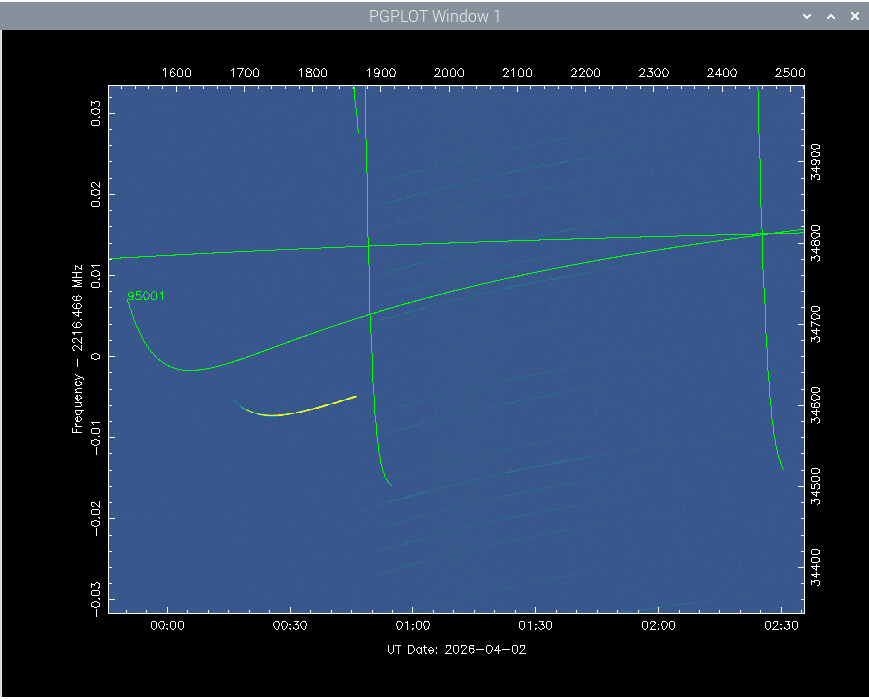The image size is (869, 699).
Task: Click the 0.03 frequency axis label
Action: pos(97,114)
